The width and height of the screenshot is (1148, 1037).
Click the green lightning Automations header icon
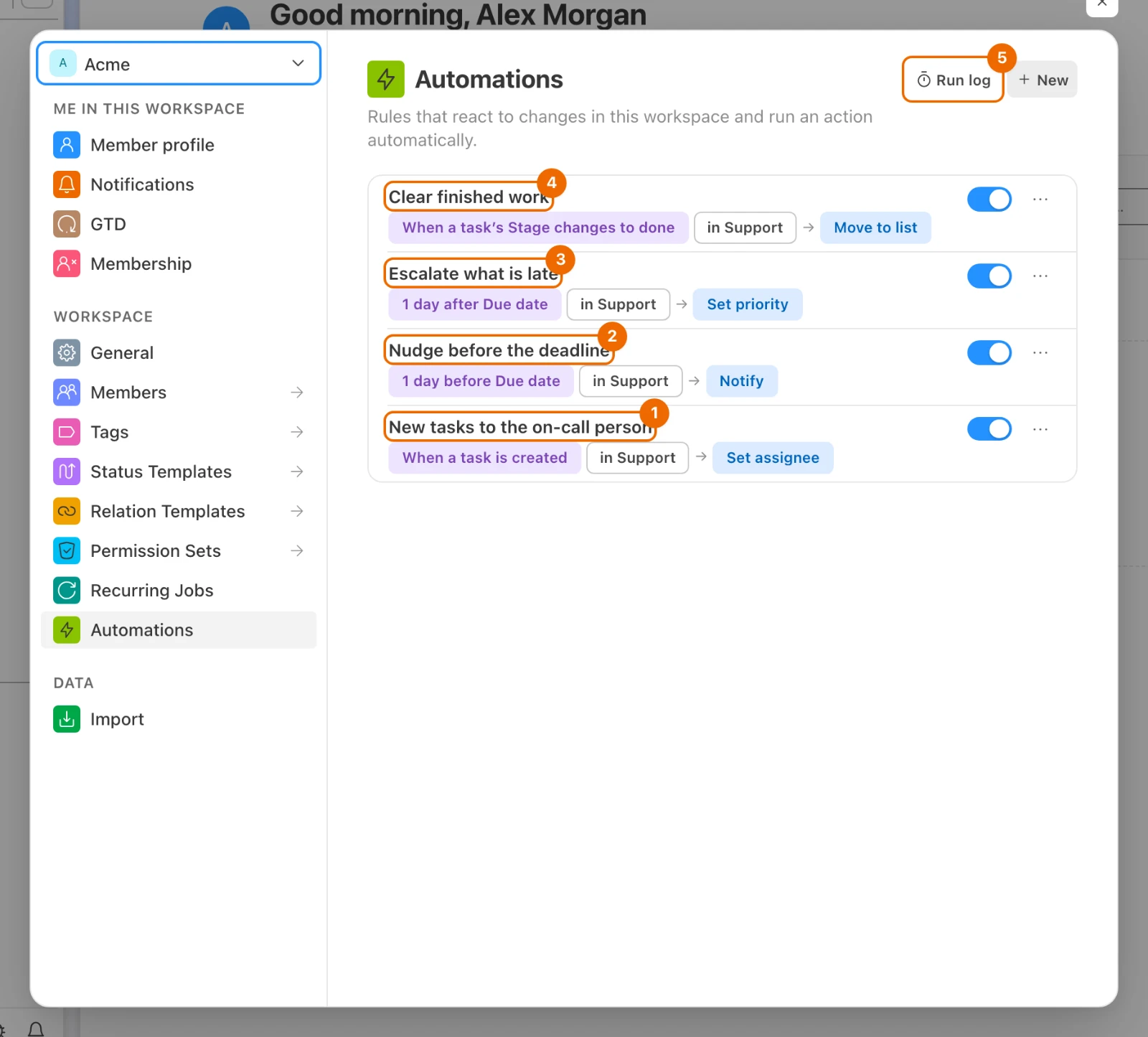(386, 79)
